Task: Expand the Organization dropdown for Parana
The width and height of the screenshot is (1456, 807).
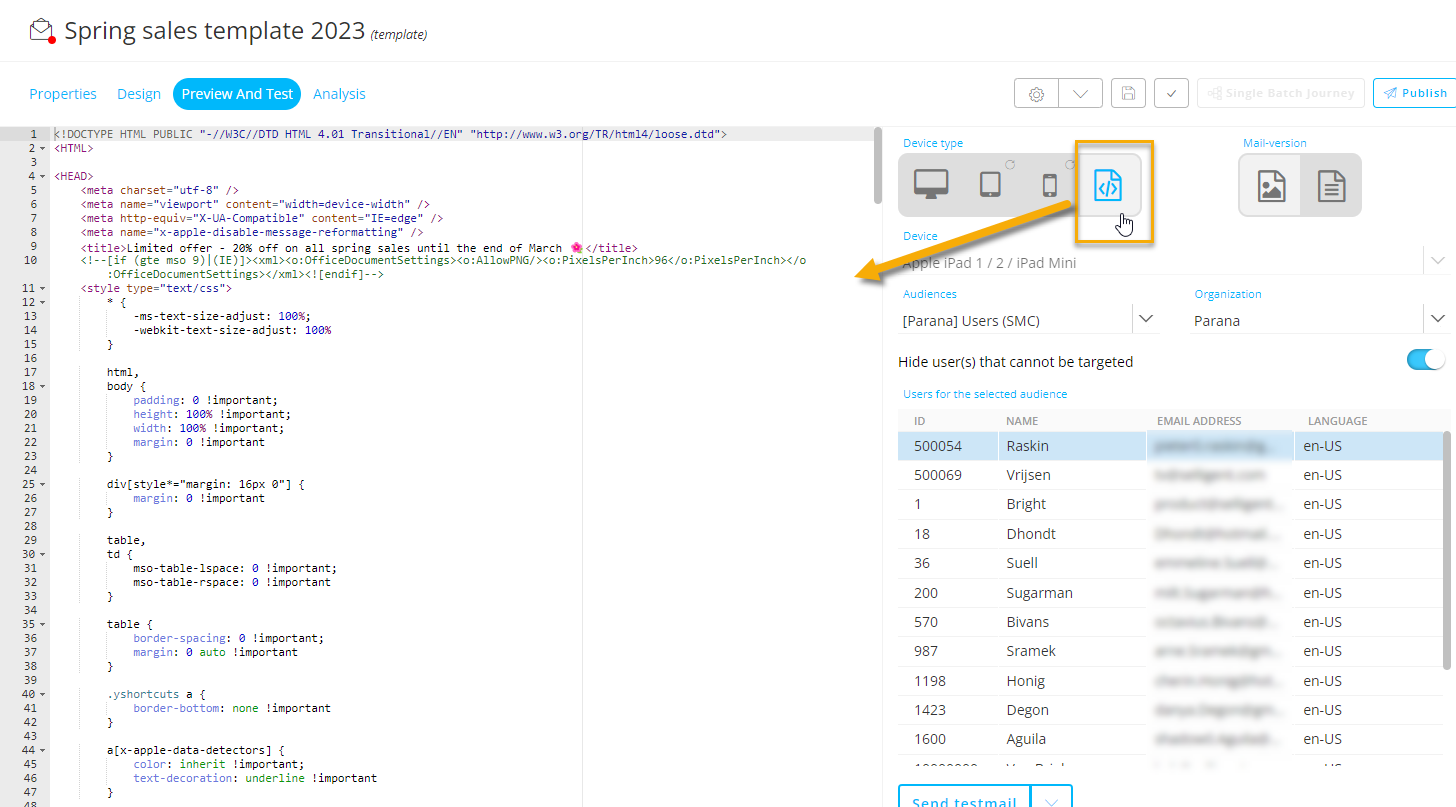Action: [x=1437, y=319]
